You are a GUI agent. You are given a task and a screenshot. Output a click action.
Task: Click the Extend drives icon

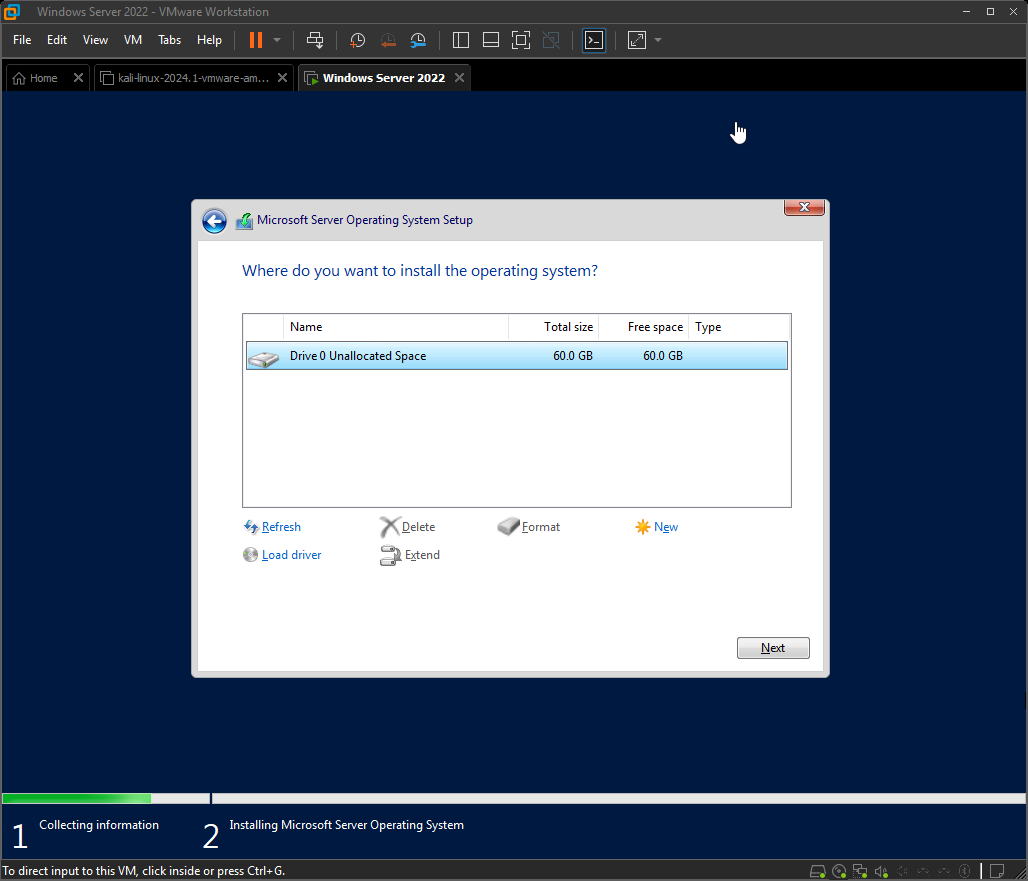(x=391, y=556)
